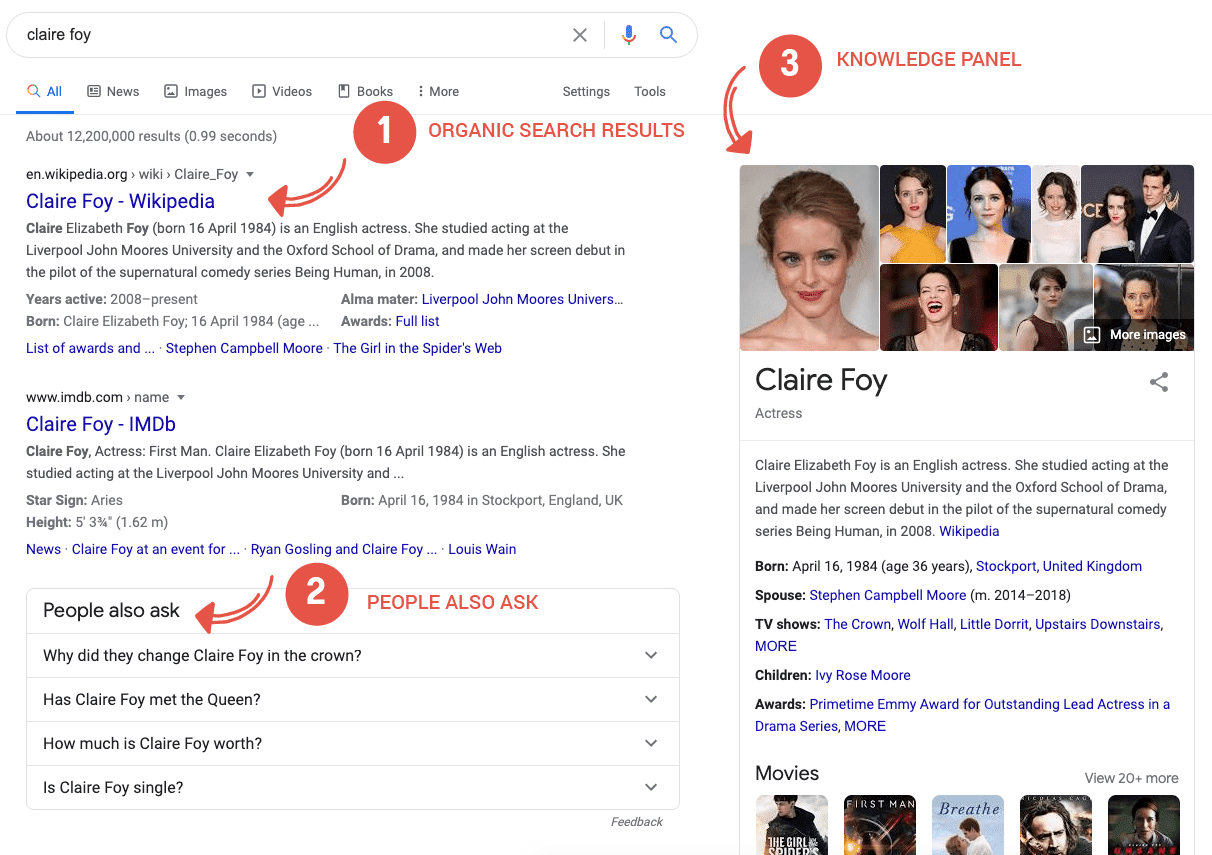Open List of awards sitelink

tap(91, 348)
